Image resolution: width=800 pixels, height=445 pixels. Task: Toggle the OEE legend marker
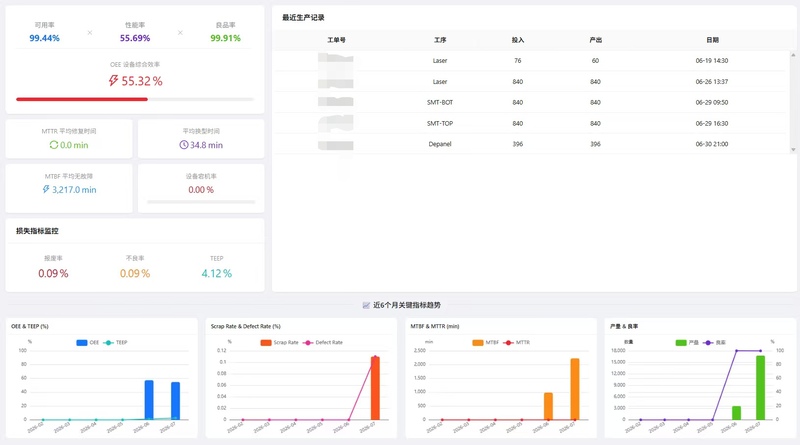coord(82,342)
